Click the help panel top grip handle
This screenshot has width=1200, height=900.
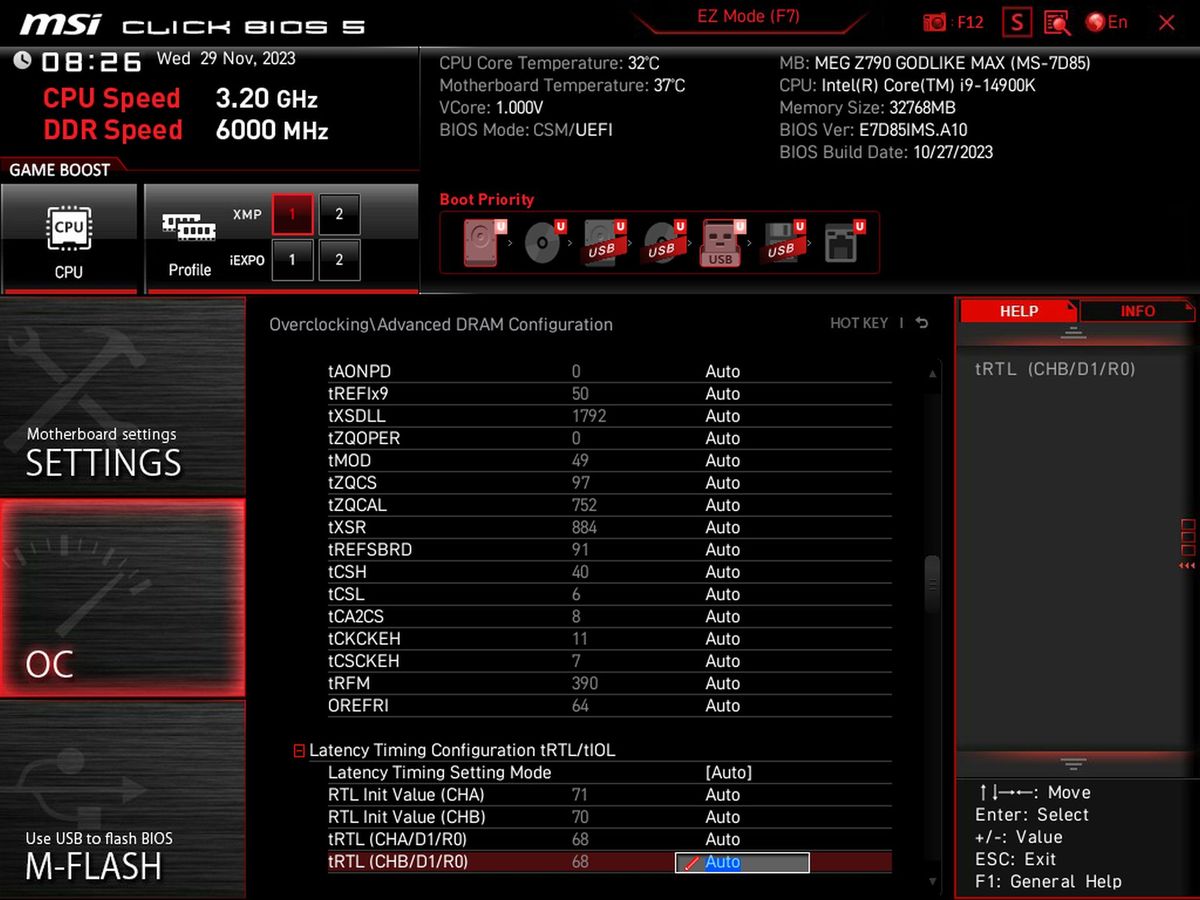(1073, 333)
